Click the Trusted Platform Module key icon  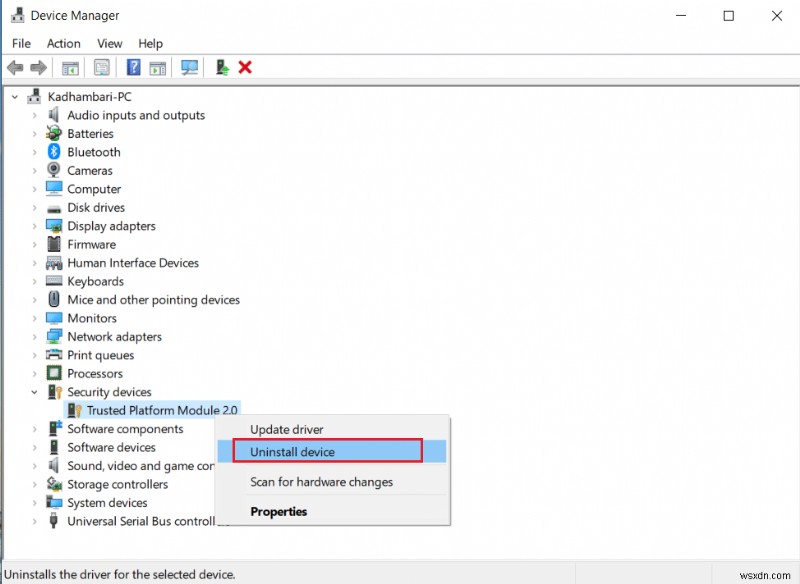74,410
